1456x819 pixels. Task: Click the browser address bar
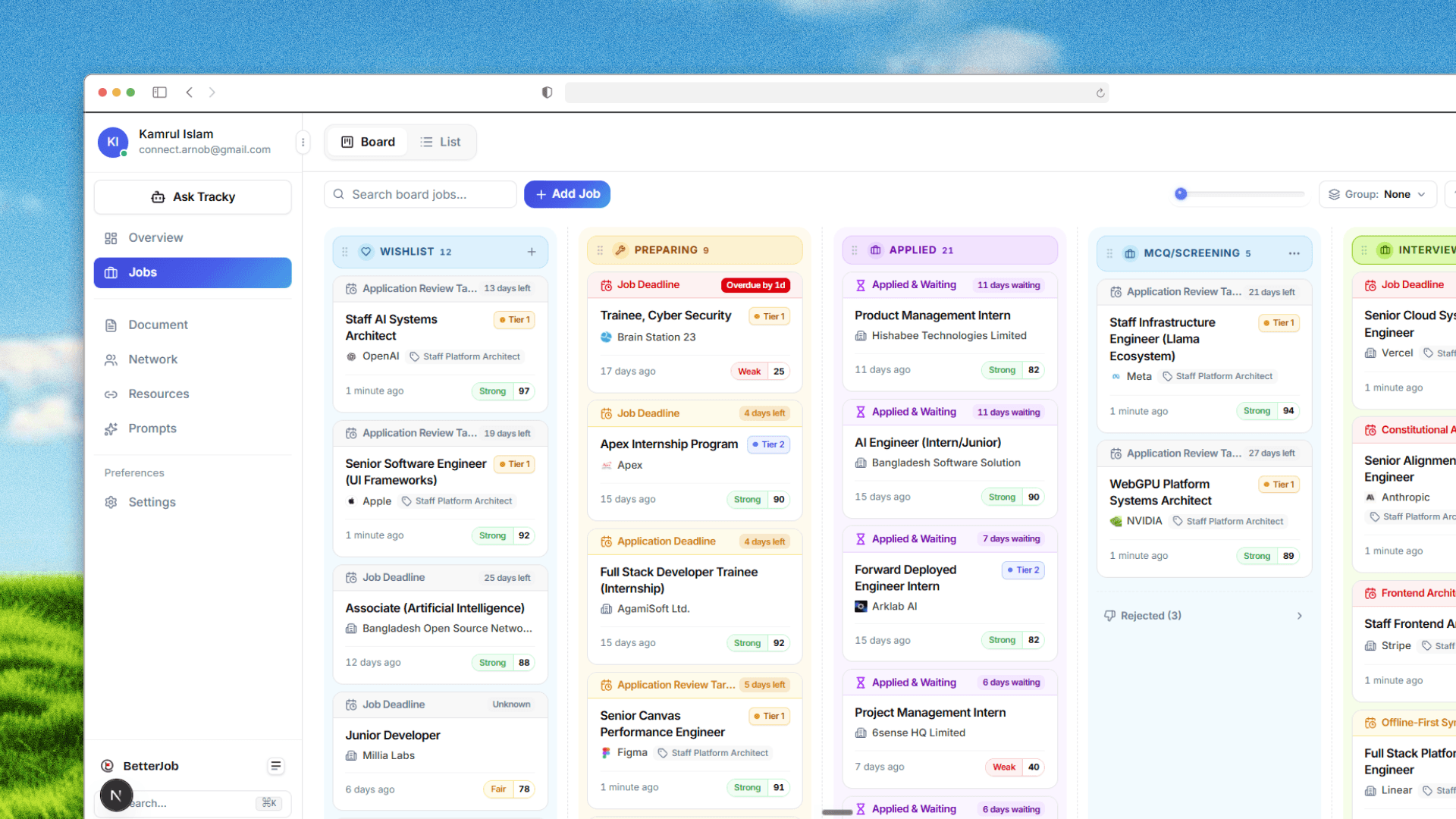click(836, 93)
